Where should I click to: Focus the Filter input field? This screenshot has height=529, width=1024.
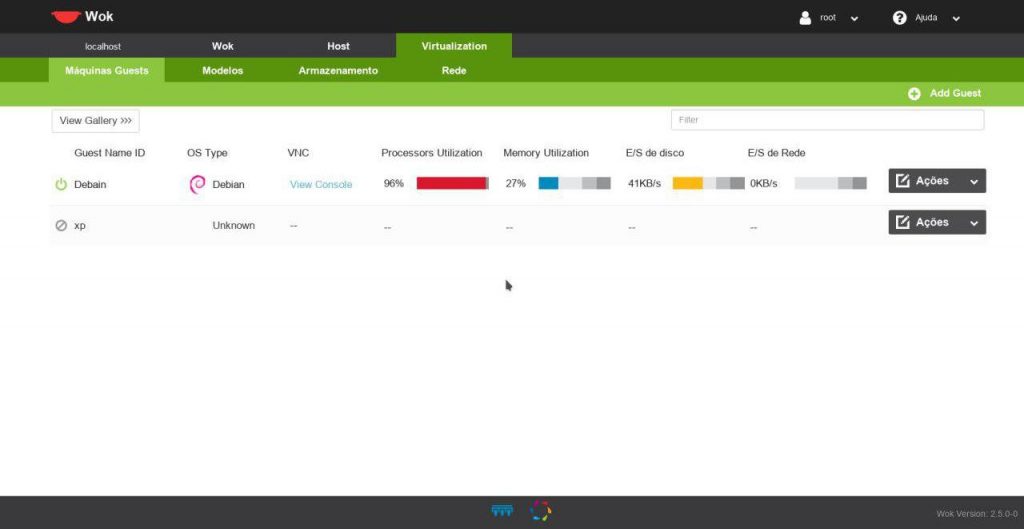[x=827, y=120]
